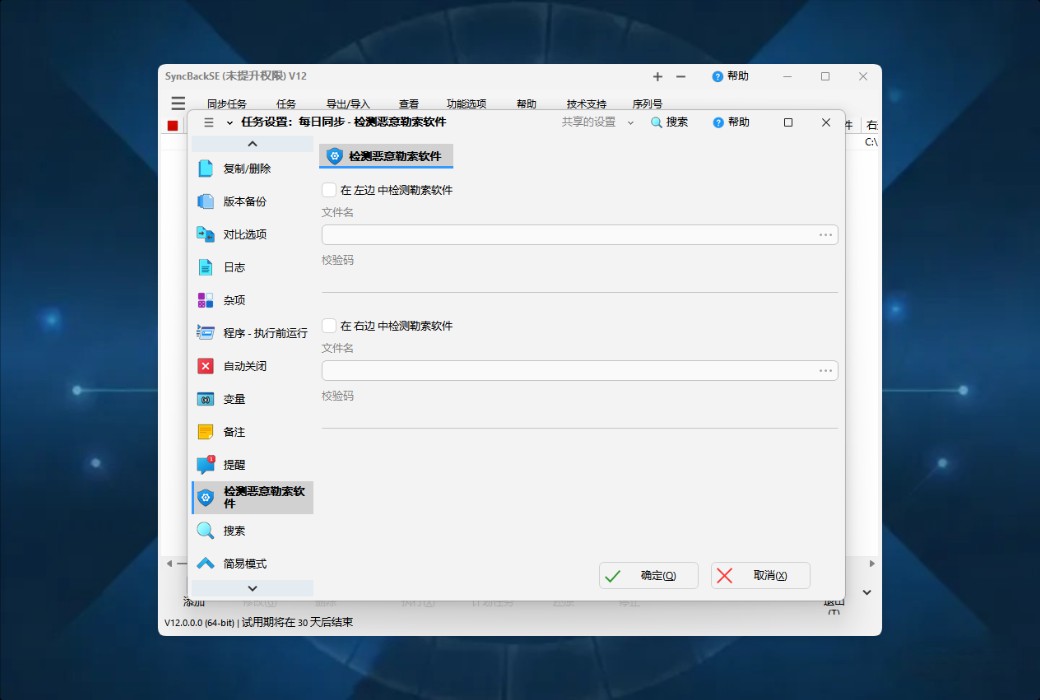Select the 自动关闭 red X icon
Viewport: 1040px width, 700px height.
point(207,366)
